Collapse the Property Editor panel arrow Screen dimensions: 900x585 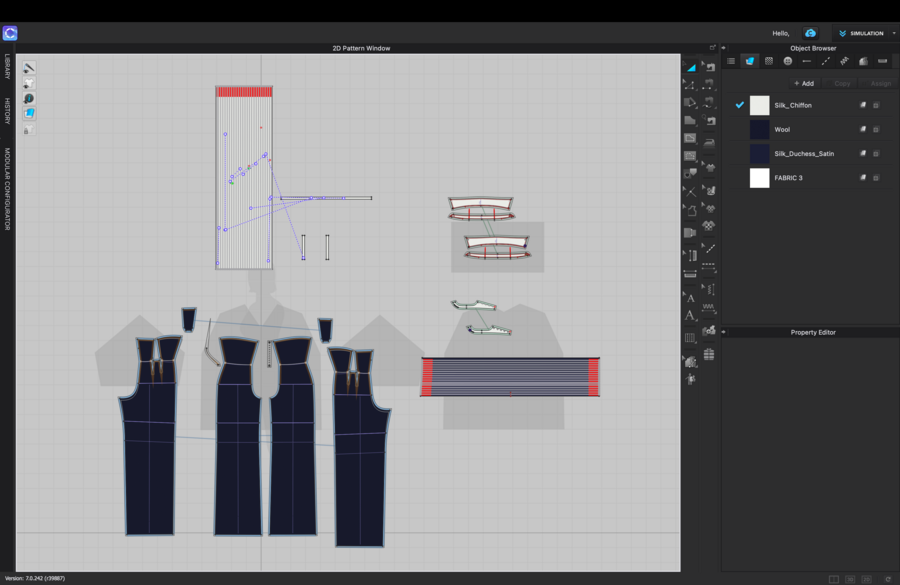724,332
